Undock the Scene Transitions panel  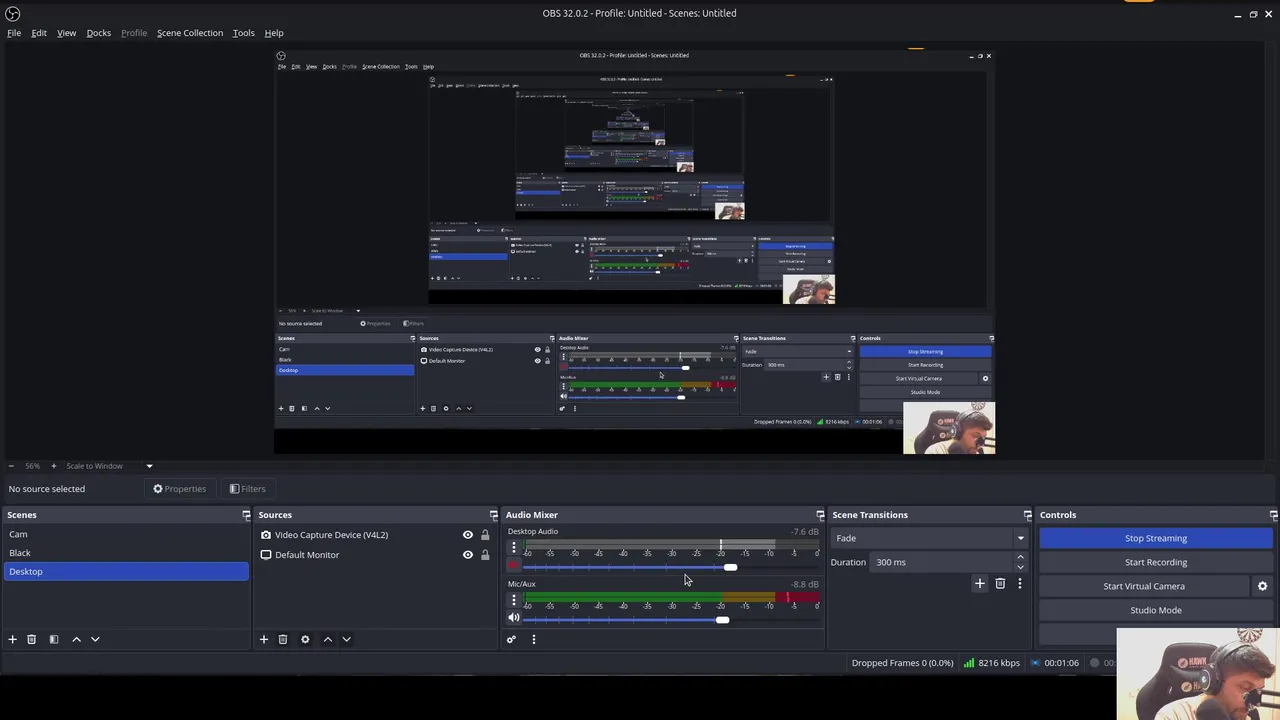tap(1027, 515)
